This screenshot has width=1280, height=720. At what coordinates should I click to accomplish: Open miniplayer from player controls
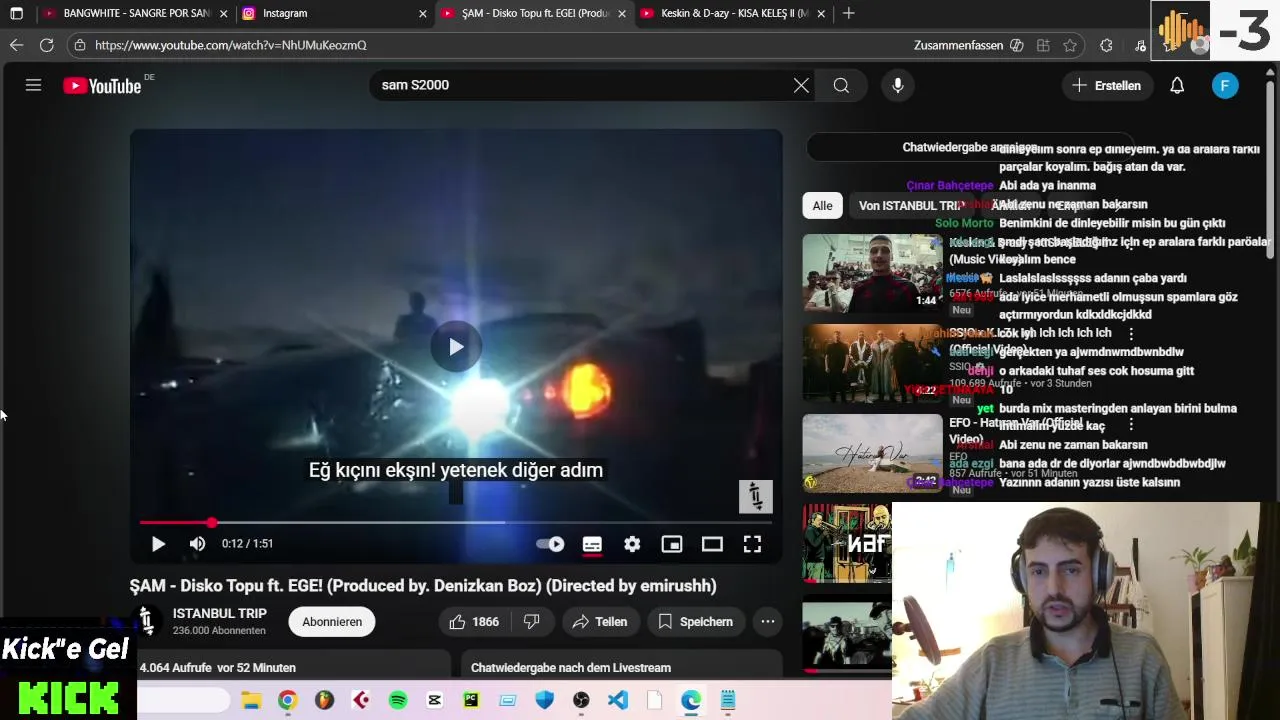tap(672, 544)
